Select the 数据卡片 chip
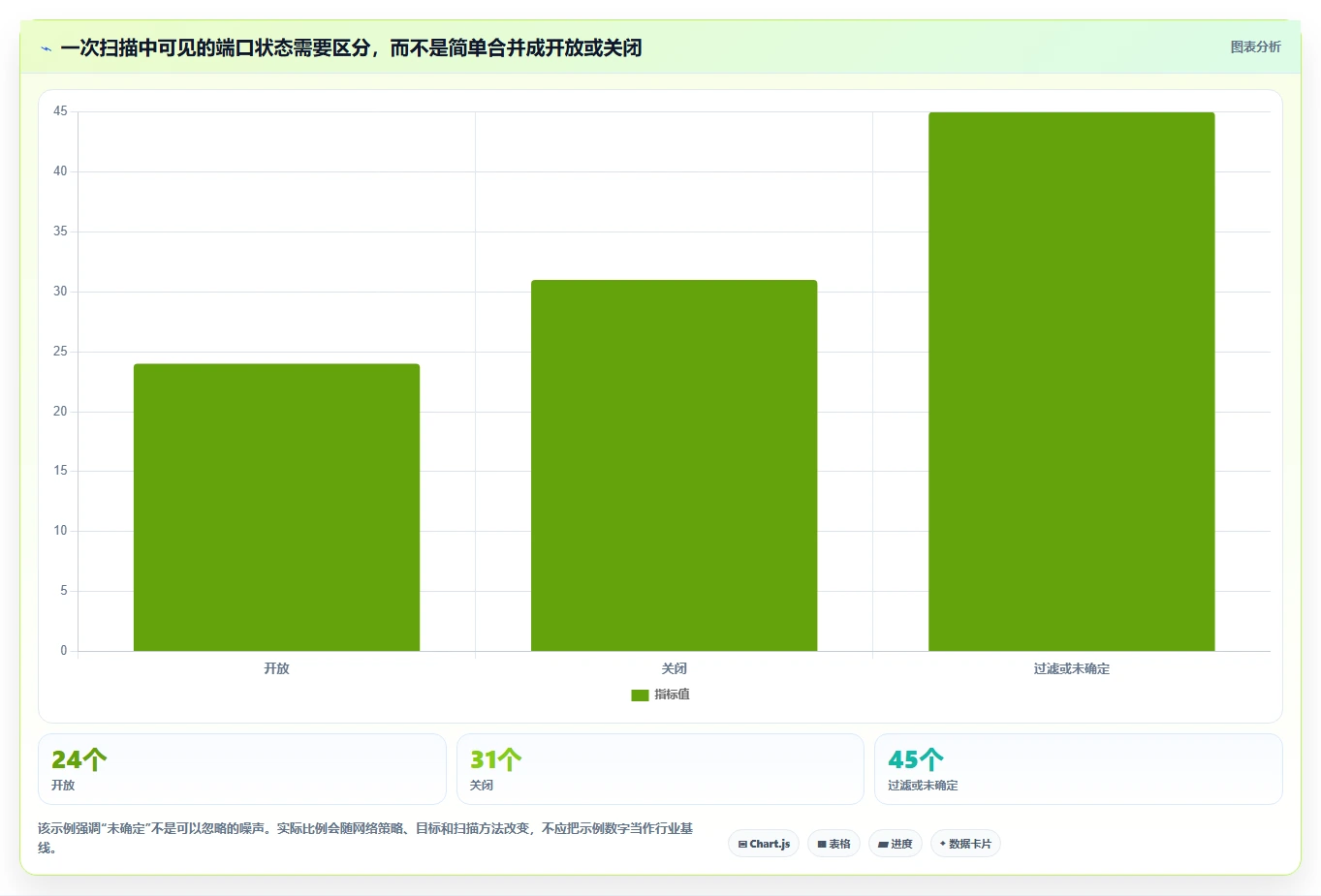The width and height of the screenshot is (1321, 896). pyautogui.click(x=965, y=844)
